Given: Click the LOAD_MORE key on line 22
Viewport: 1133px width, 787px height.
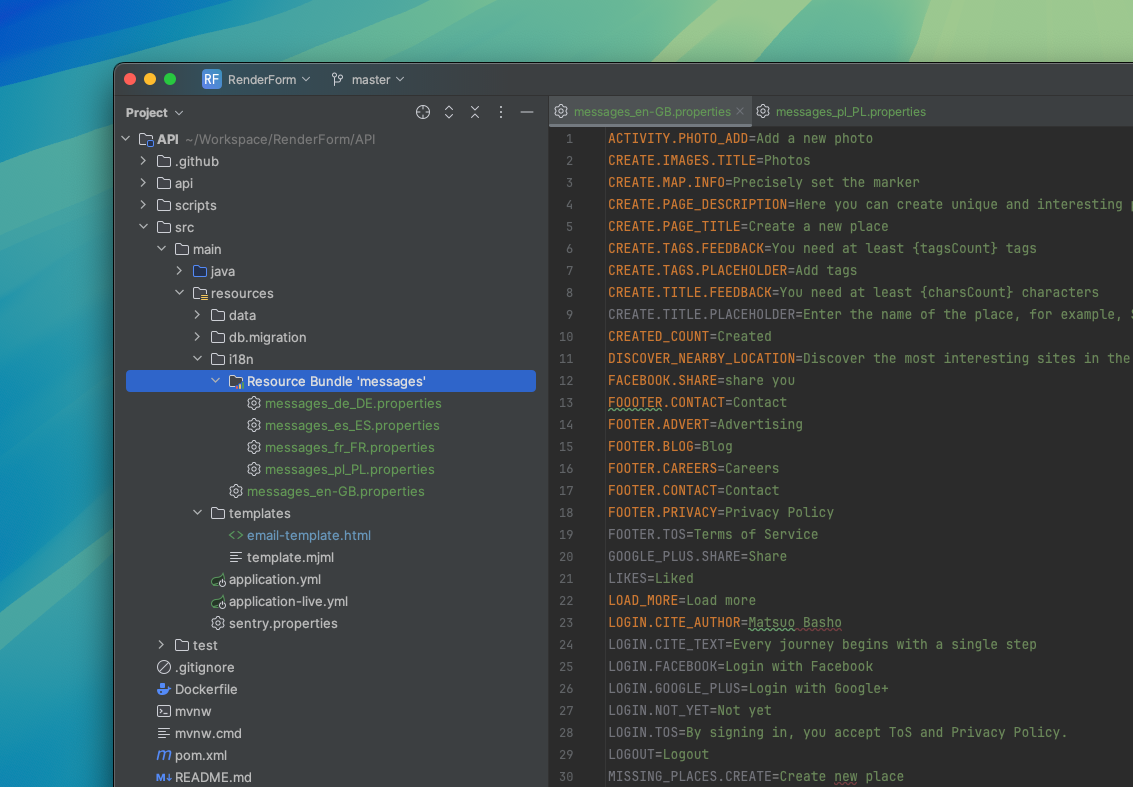Looking at the screenshot, I should [x=643, y=601].
